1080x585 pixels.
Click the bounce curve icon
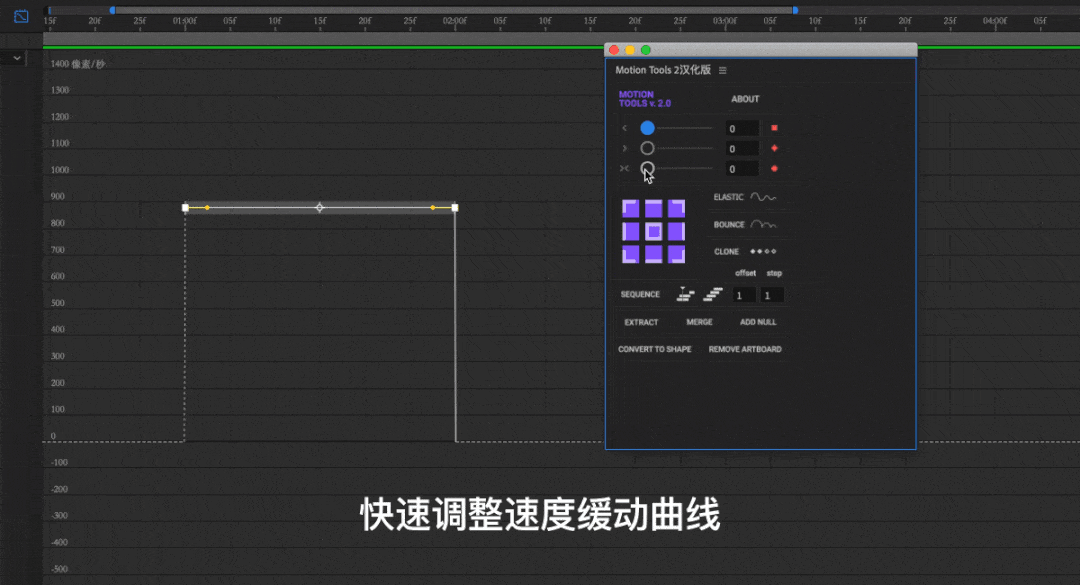[763, 225]
